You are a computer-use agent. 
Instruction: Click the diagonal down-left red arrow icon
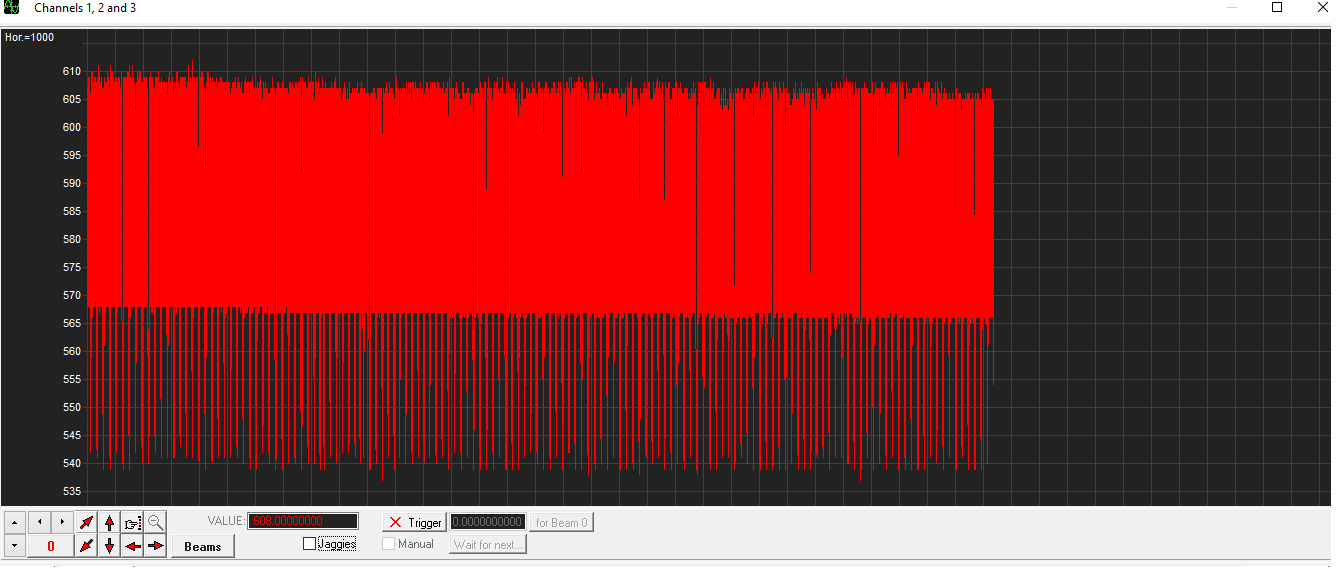87,546
